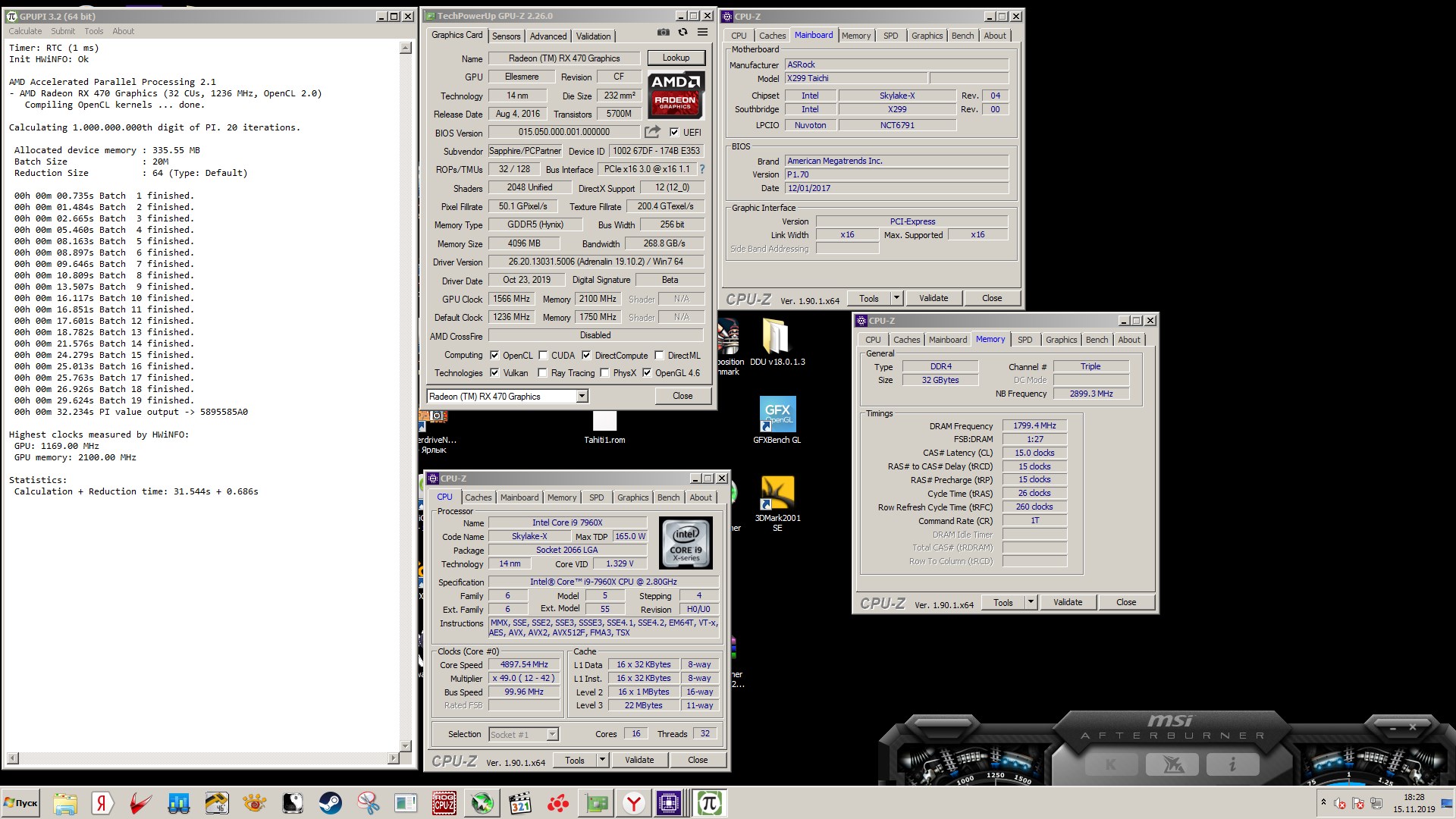Launch GFXBench GL desktop shortcut
1456x819 pixels.
[x=777, y=420]
